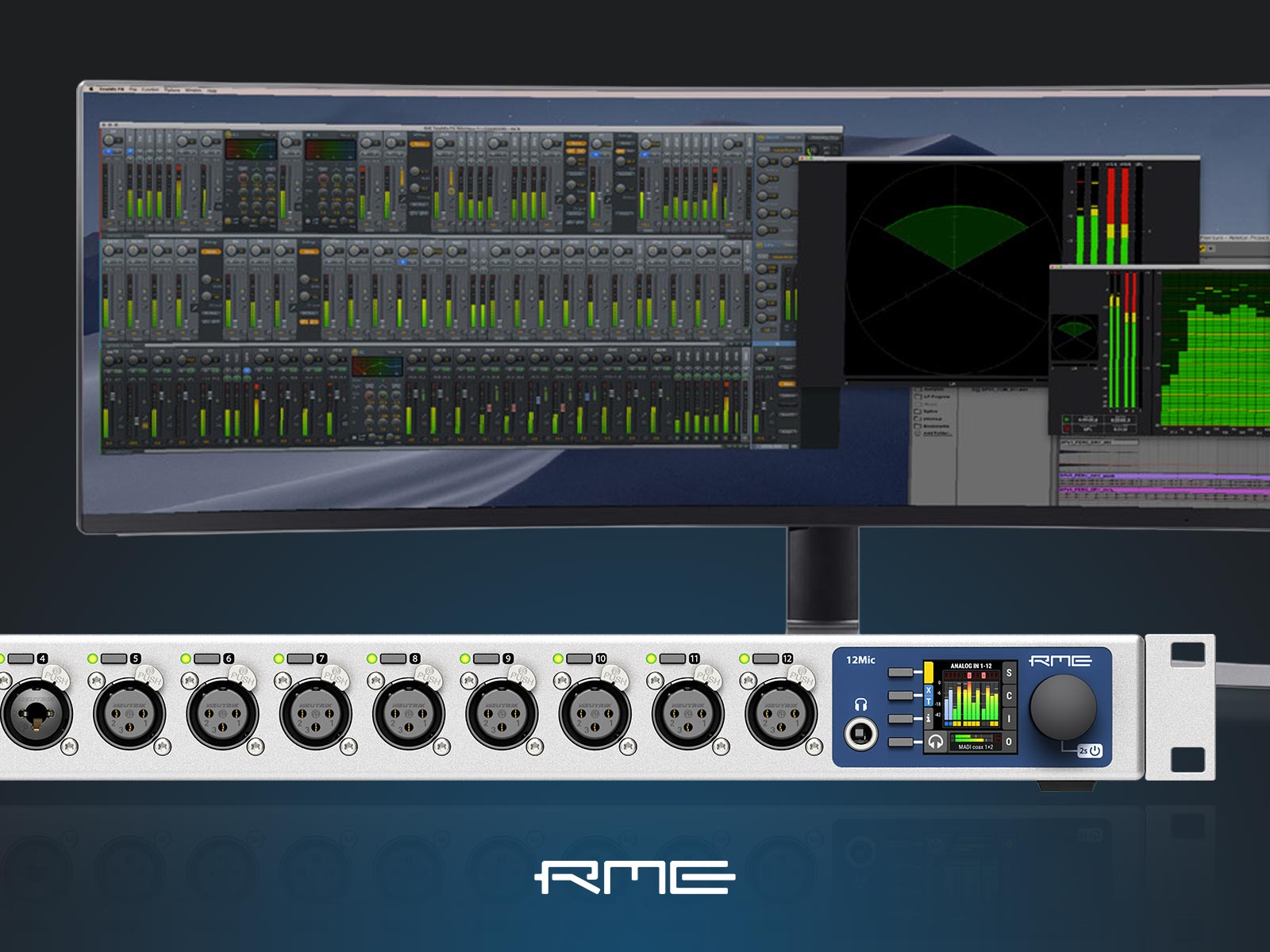Select the O button on the 12Mic display
Viewport: 1270px width, 952px height.
pos(1009,742)
